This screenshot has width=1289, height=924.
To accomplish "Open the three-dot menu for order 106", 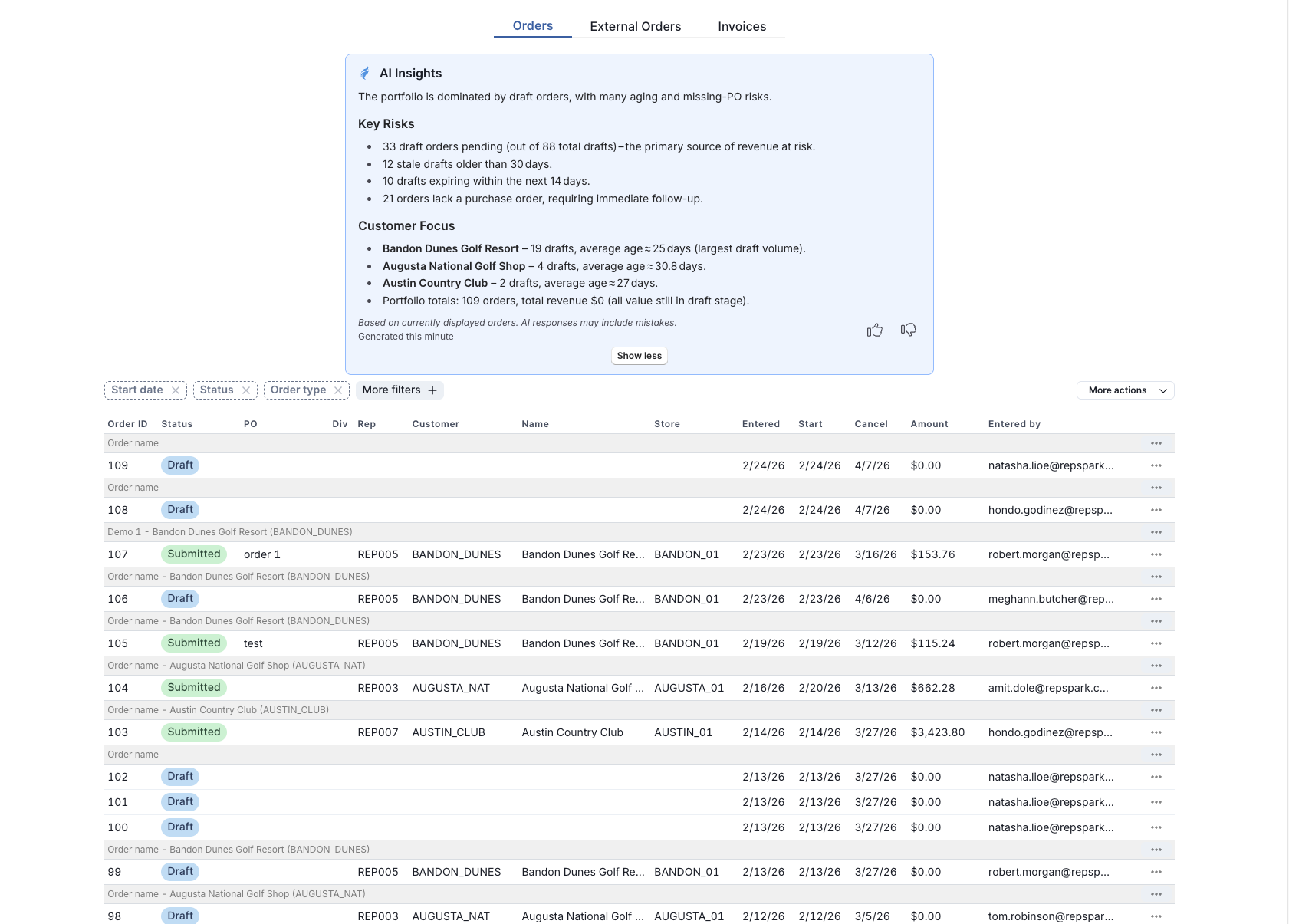I will pos(1156,599).
